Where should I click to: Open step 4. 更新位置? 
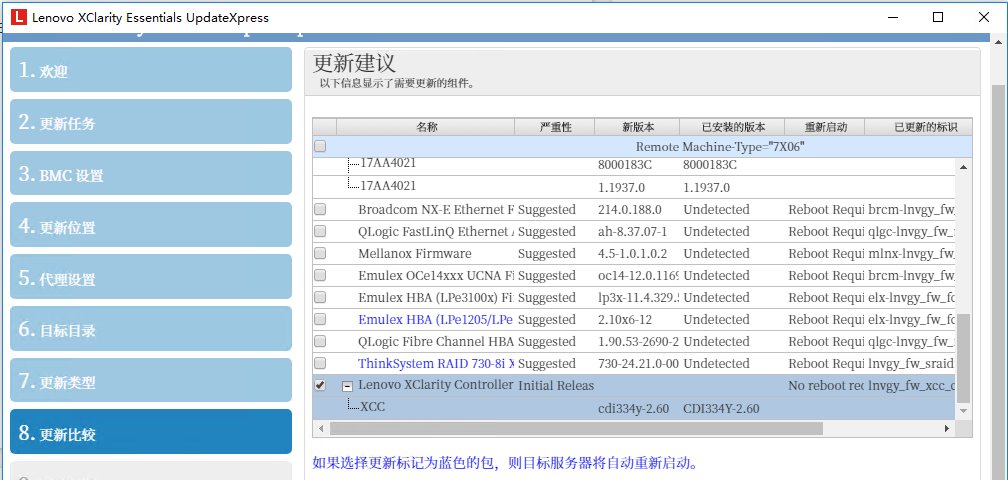150,226
